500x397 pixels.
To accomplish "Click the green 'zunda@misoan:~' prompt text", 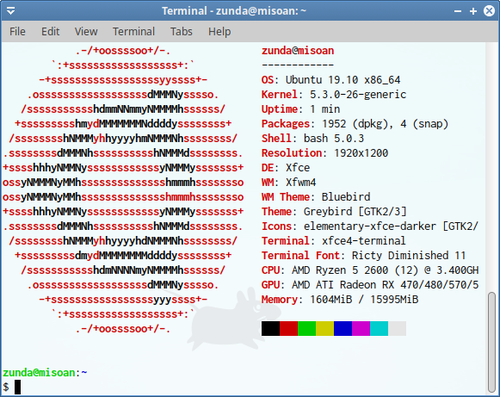I will pyautogui.click(x=45, y=372).
